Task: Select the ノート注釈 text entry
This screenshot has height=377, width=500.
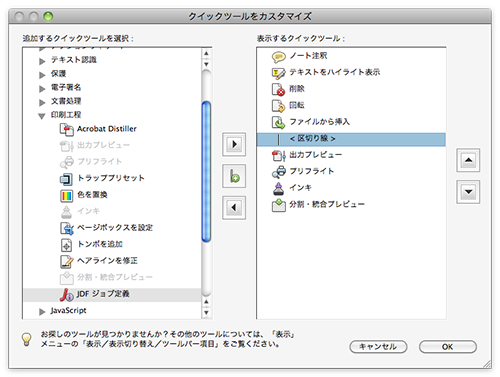Action: coord(309,56)
